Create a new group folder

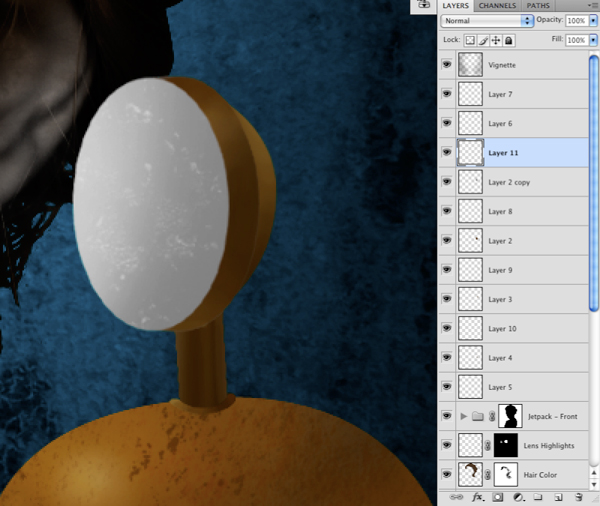pyautogui.click(x=538, y=497)
